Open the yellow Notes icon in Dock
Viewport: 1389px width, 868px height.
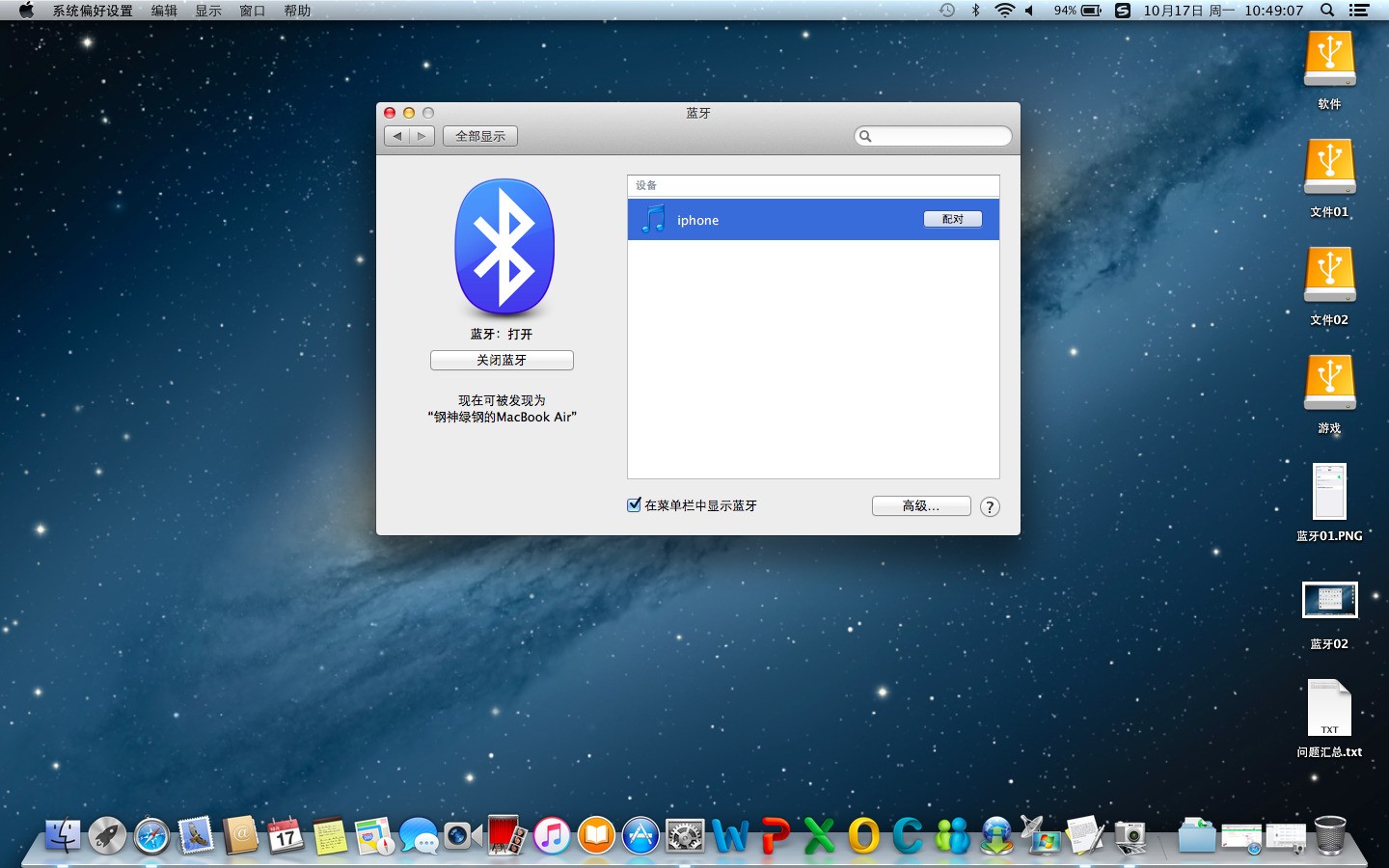point(330,835)
